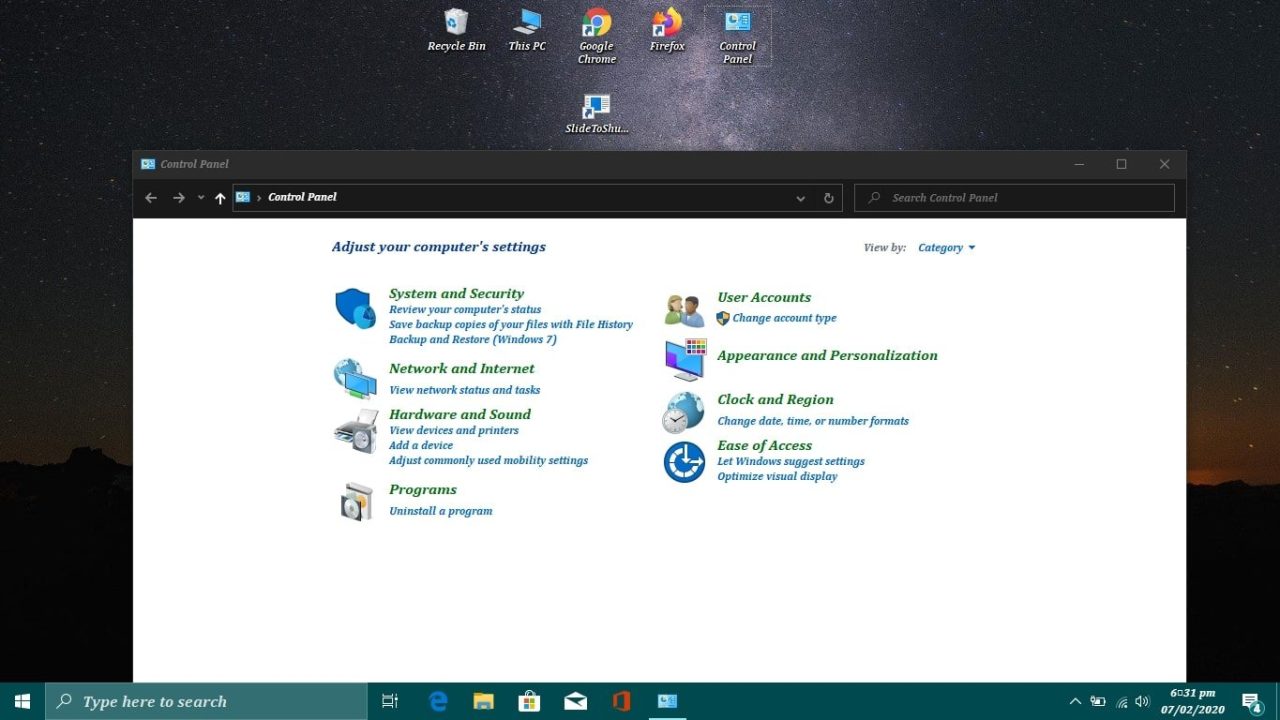Open Ease of Access heading
Screen dimensions: 1280x720
pyautogui.click(x=764, y=445)
